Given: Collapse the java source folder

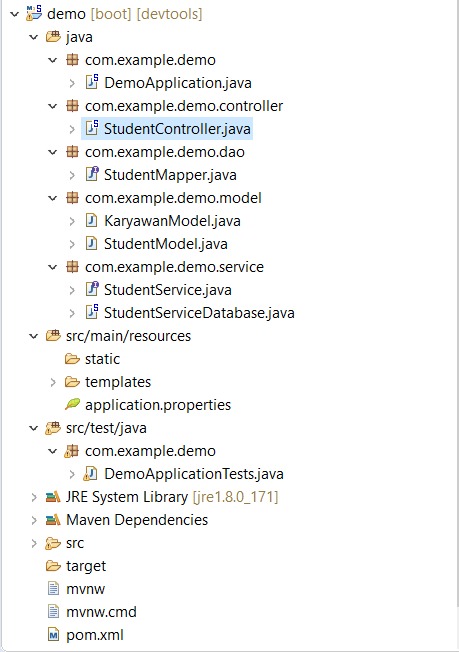Looking at the screenshot, I should click(34, 37).
